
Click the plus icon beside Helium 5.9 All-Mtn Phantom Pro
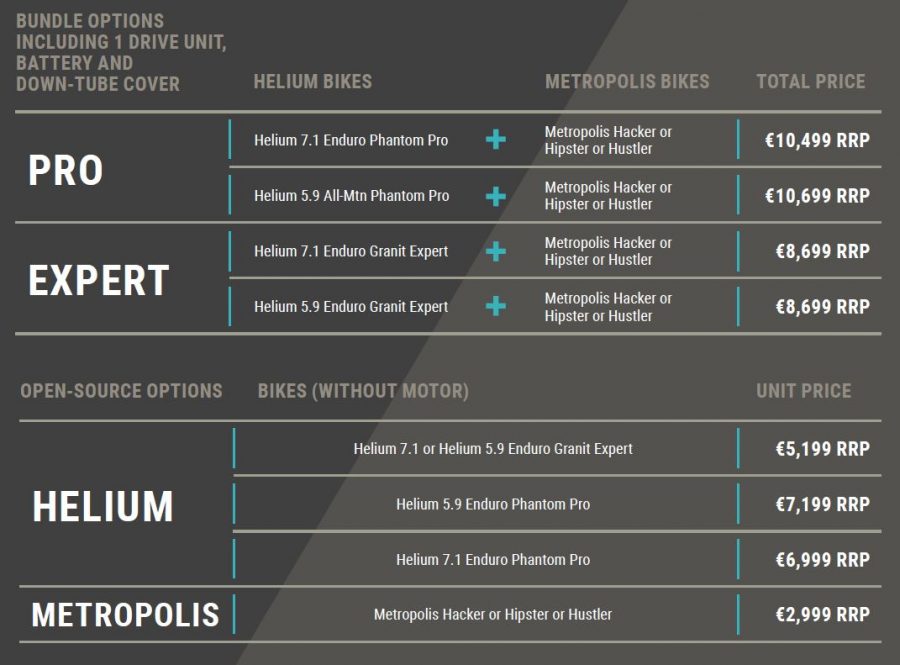click(495, 196)
